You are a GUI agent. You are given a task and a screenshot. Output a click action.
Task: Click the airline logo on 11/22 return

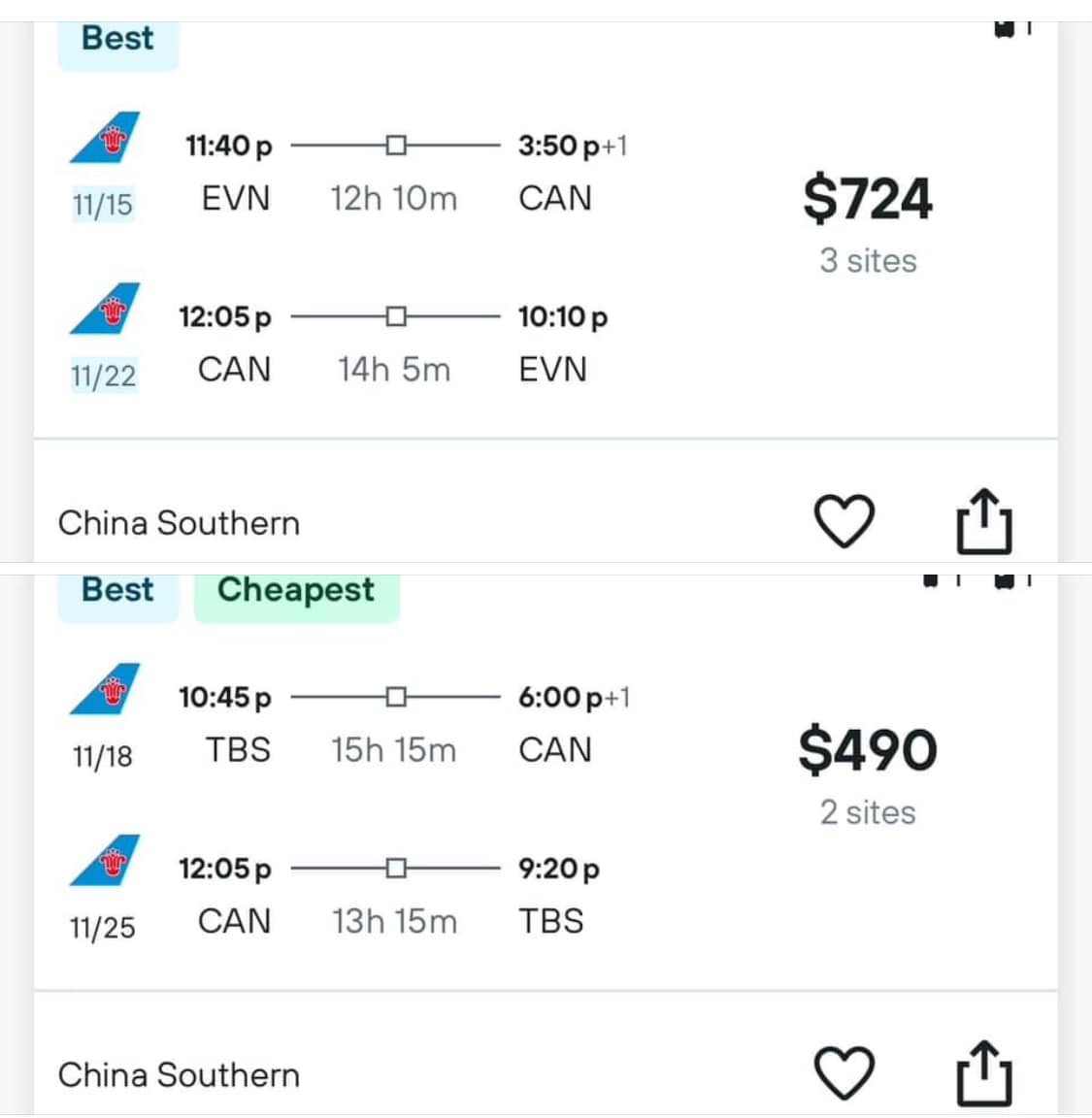(105, 308)
